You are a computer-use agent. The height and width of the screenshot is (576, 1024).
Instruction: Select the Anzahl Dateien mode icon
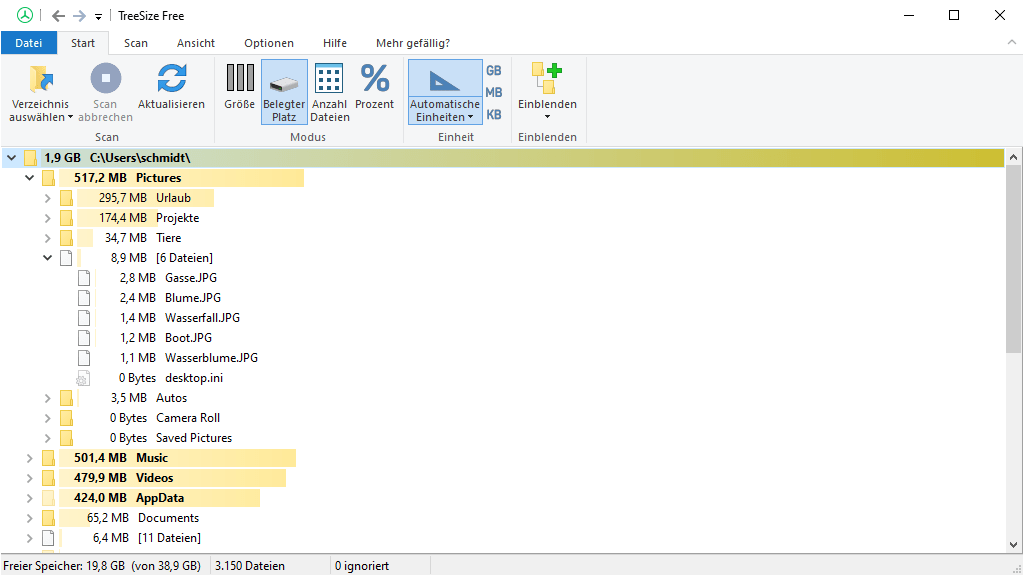[329, 79]
